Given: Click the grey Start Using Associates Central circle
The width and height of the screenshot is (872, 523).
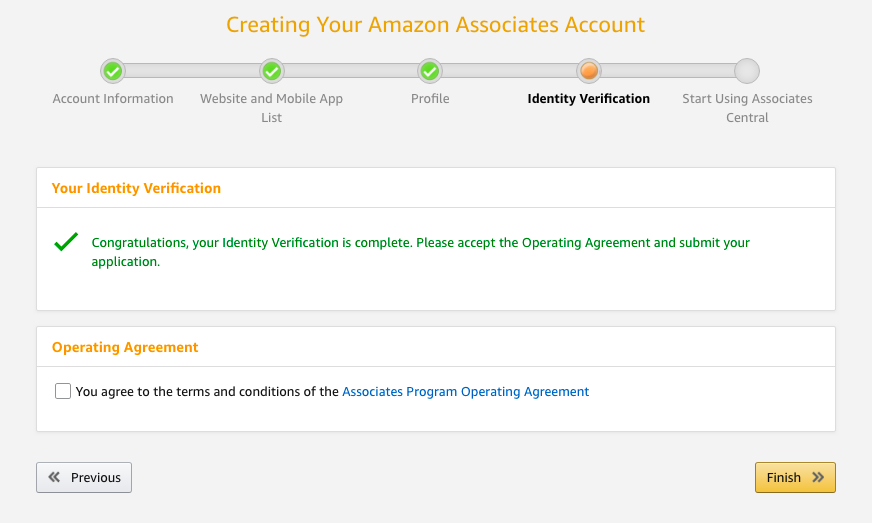Looking at the screenshot, I should click(747, 71).
